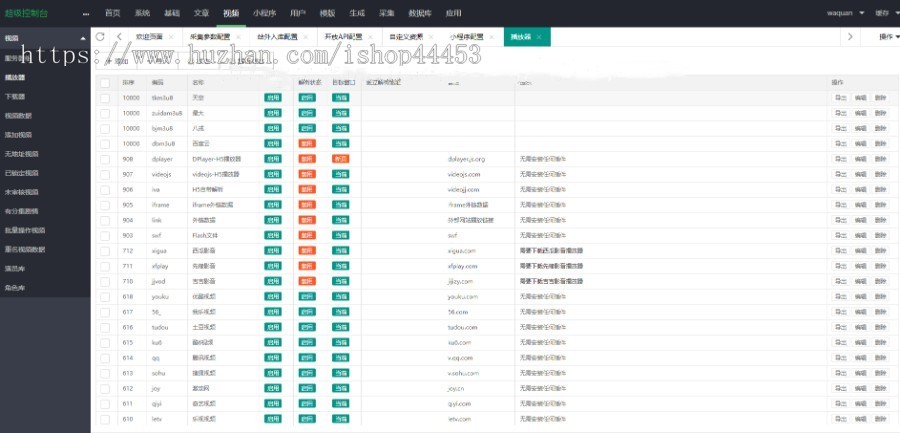This screenshot has width=900, height=433.
Task: Open the 应用 top menu
Action: (453, 13)
